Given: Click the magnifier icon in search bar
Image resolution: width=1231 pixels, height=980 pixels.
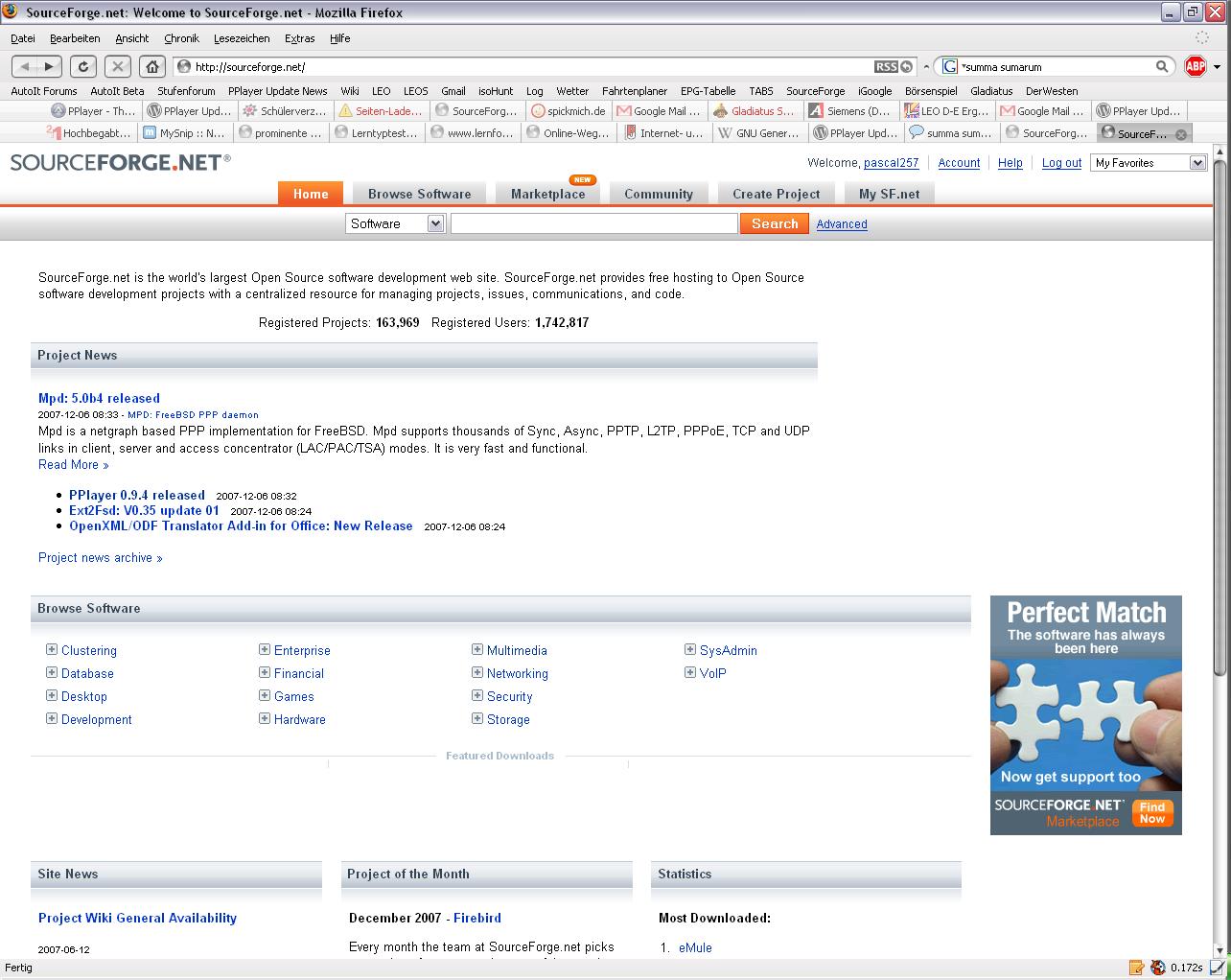Looking at the screenshot, I should (1162, 66).
